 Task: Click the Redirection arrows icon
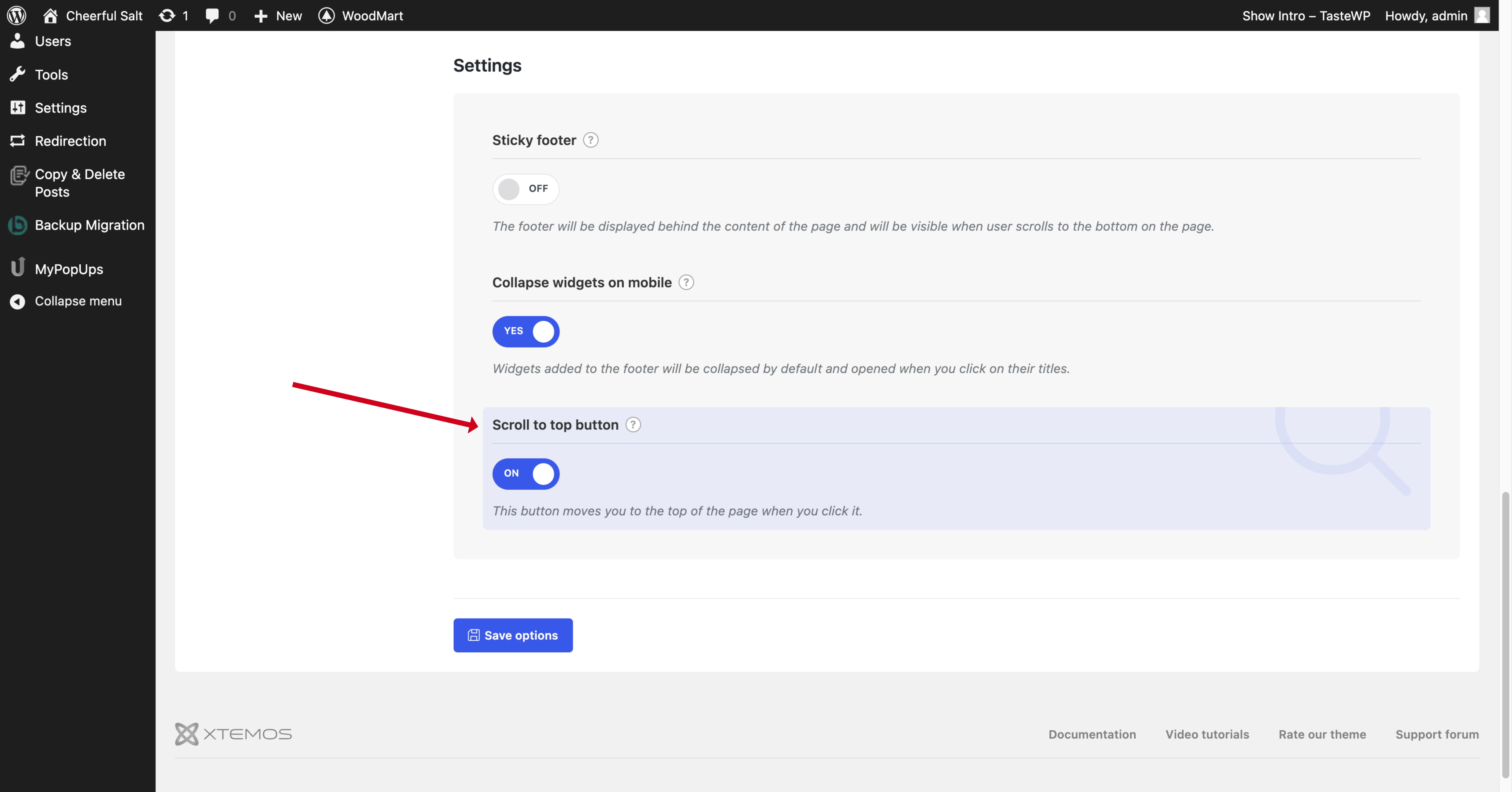pyautogui.click(x=18, y=141)
